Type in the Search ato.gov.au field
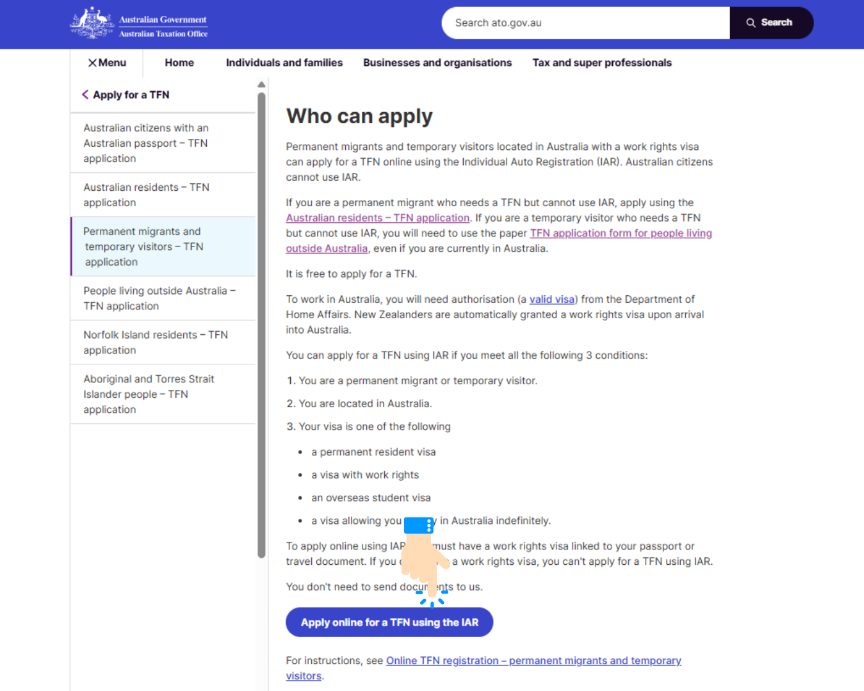Screen dimensions: 864x691 pos(585,23)
